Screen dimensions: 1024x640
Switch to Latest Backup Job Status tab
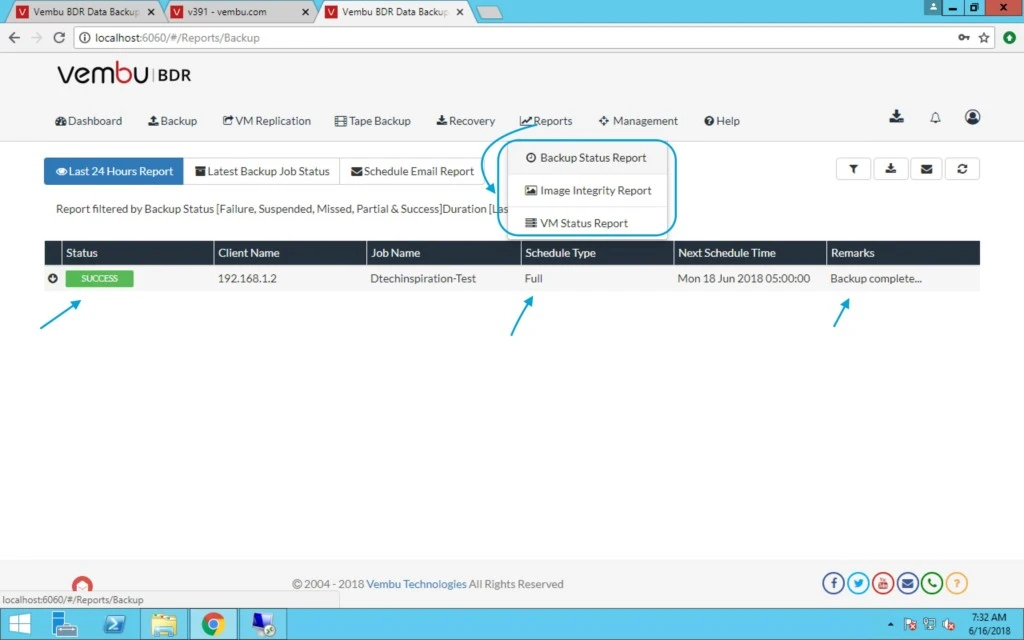coord(262,171)
